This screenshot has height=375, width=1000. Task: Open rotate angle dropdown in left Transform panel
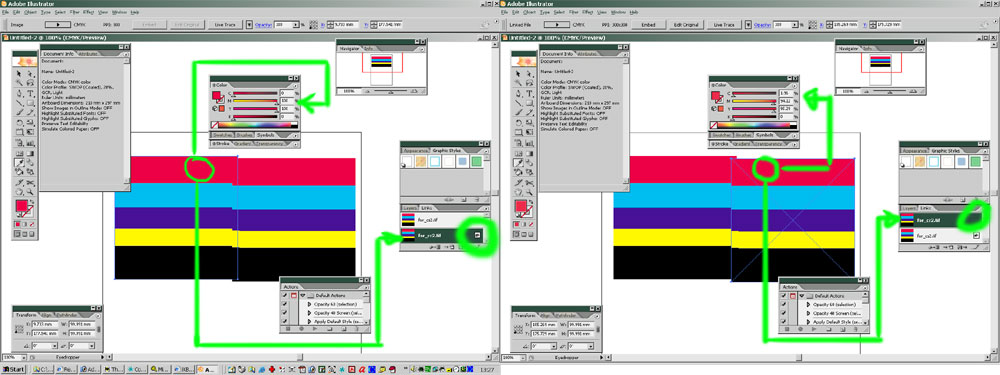(55, 346)
